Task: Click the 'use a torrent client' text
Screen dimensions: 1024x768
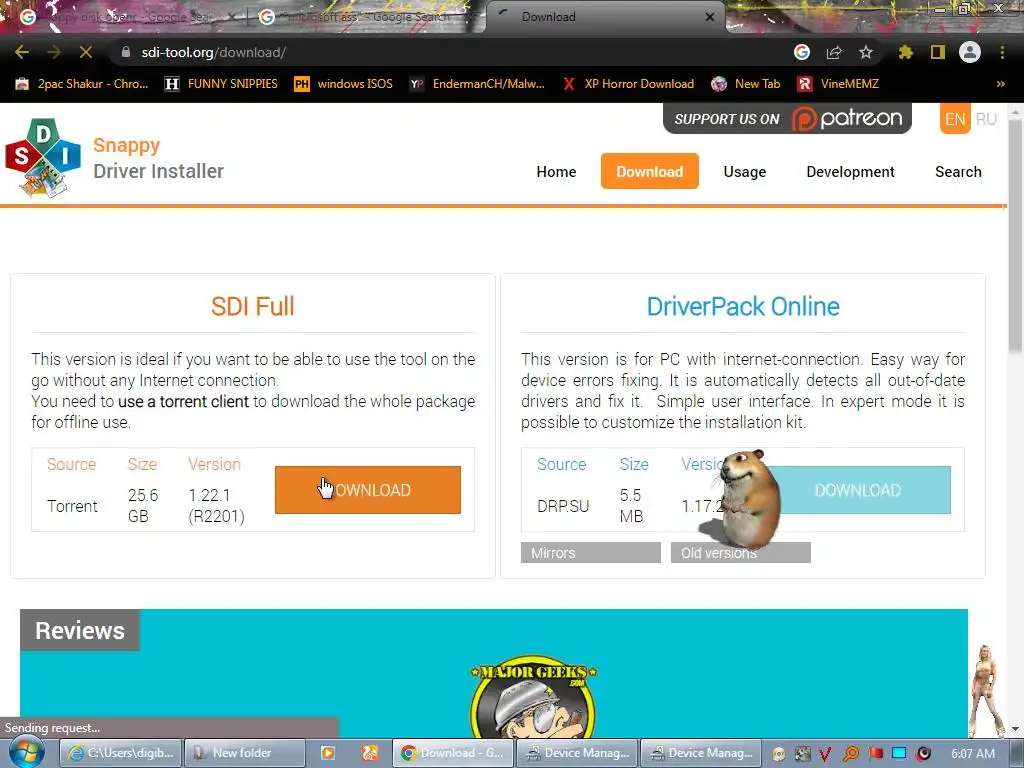Action: coord(184,401)
